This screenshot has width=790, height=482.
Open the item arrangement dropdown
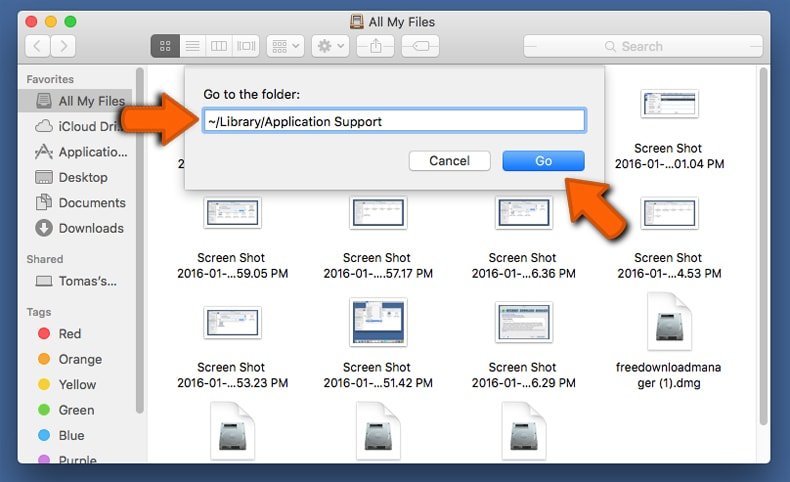[x=289, y=46]
